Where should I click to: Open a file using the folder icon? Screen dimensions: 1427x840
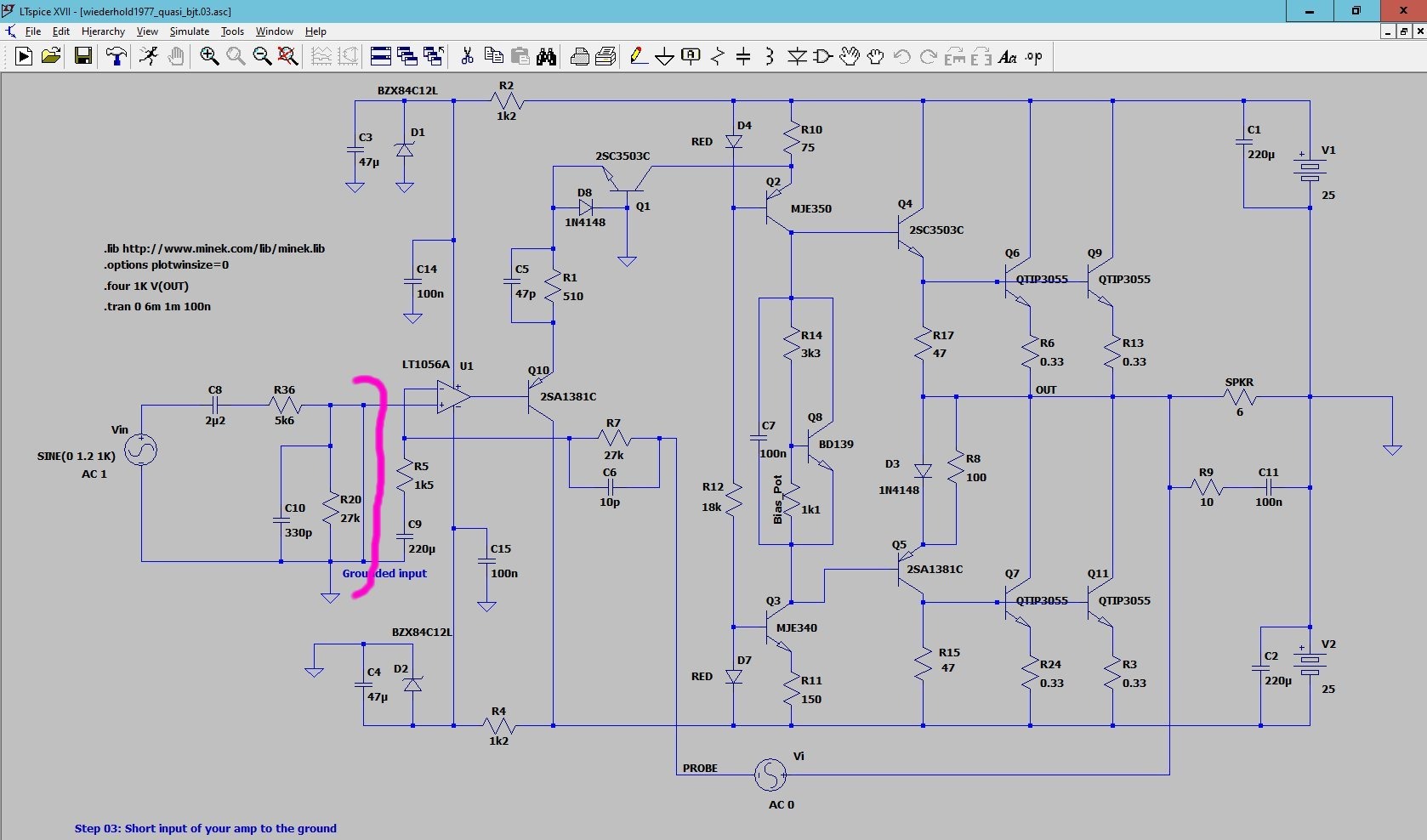tap(51, 56)
